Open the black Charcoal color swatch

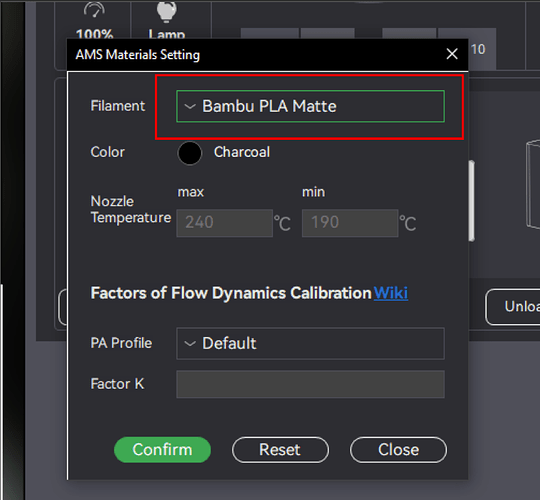[x=189, y=153]
